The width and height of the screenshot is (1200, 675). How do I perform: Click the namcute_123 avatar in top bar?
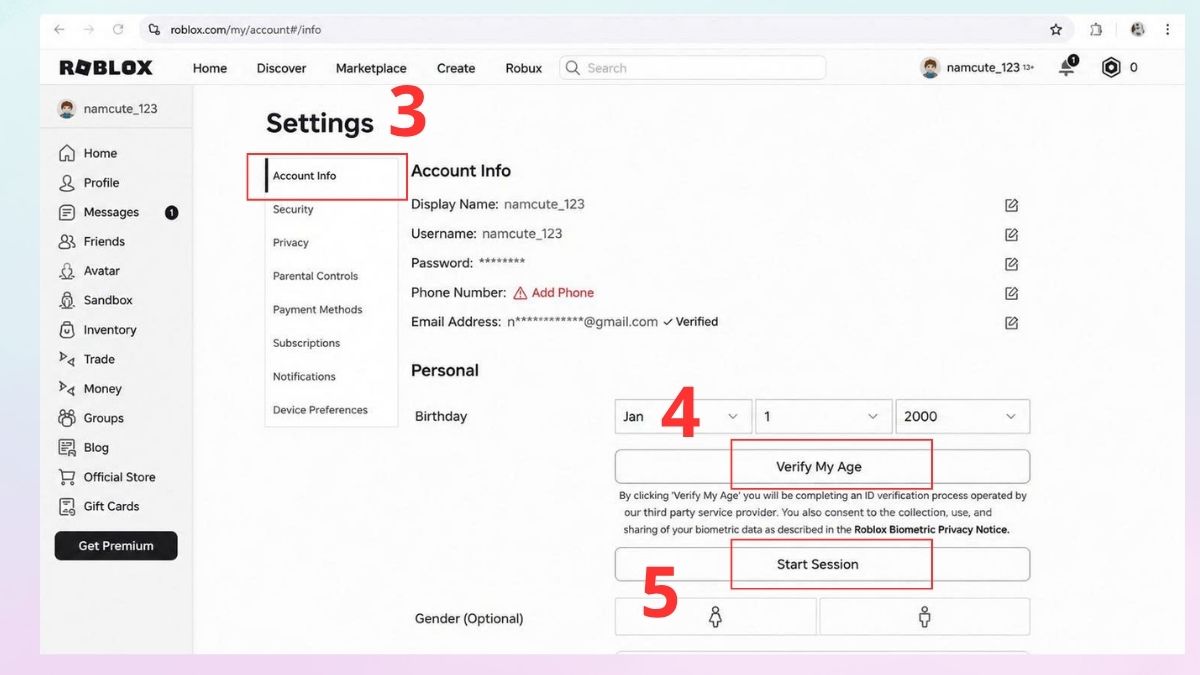(x=931, y=68)
